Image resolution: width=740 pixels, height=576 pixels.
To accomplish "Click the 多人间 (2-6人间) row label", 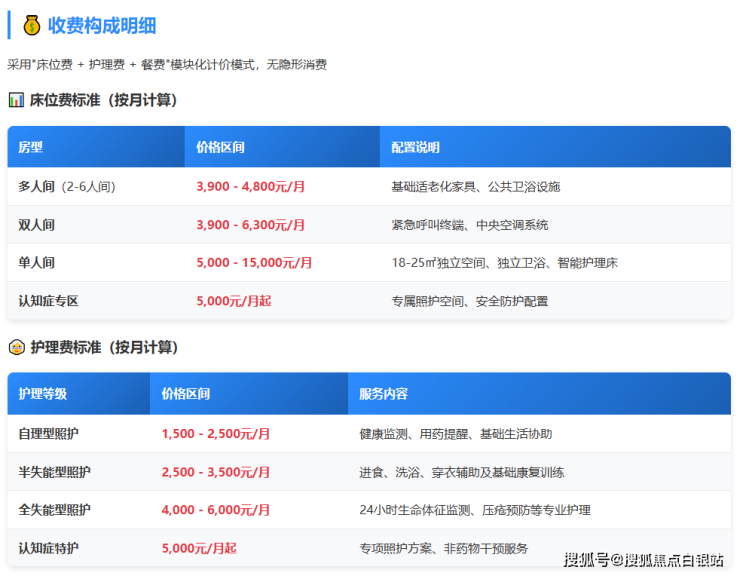I will [x=67, y=186].
